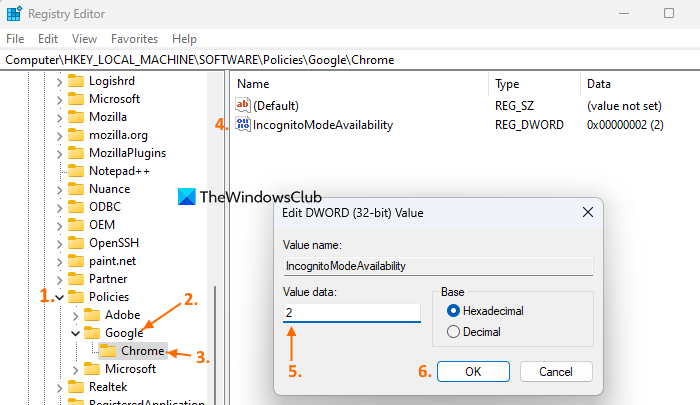Click the Registry Editor app icon

(x=14, y=14)
